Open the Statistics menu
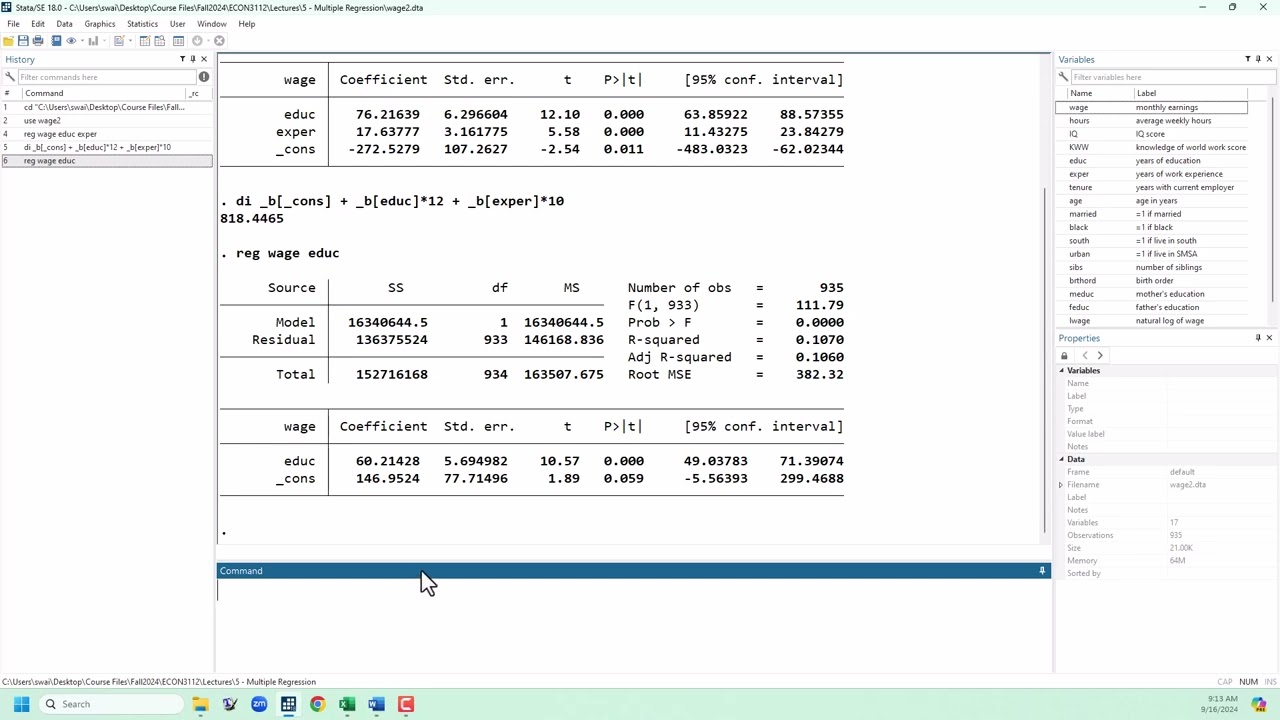 142,24
